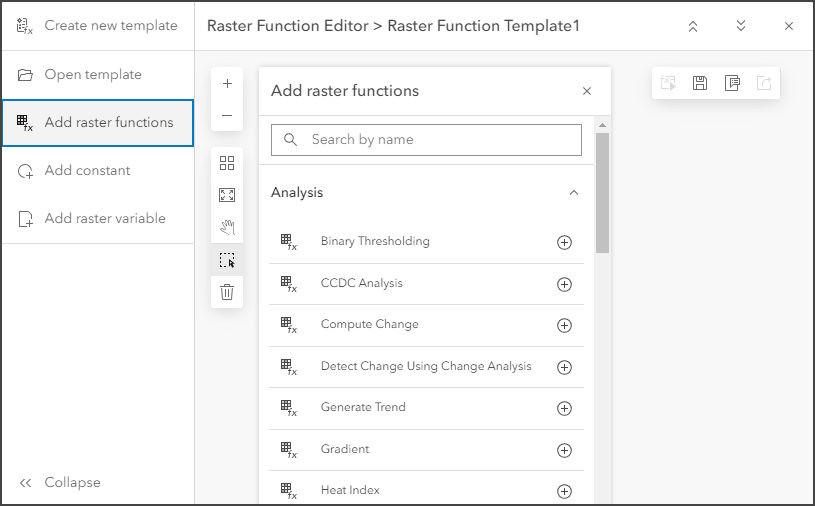The width and height of the screenshot is (815, 506).
Task: Add the Gradient function
Action: tap(564, 450)
